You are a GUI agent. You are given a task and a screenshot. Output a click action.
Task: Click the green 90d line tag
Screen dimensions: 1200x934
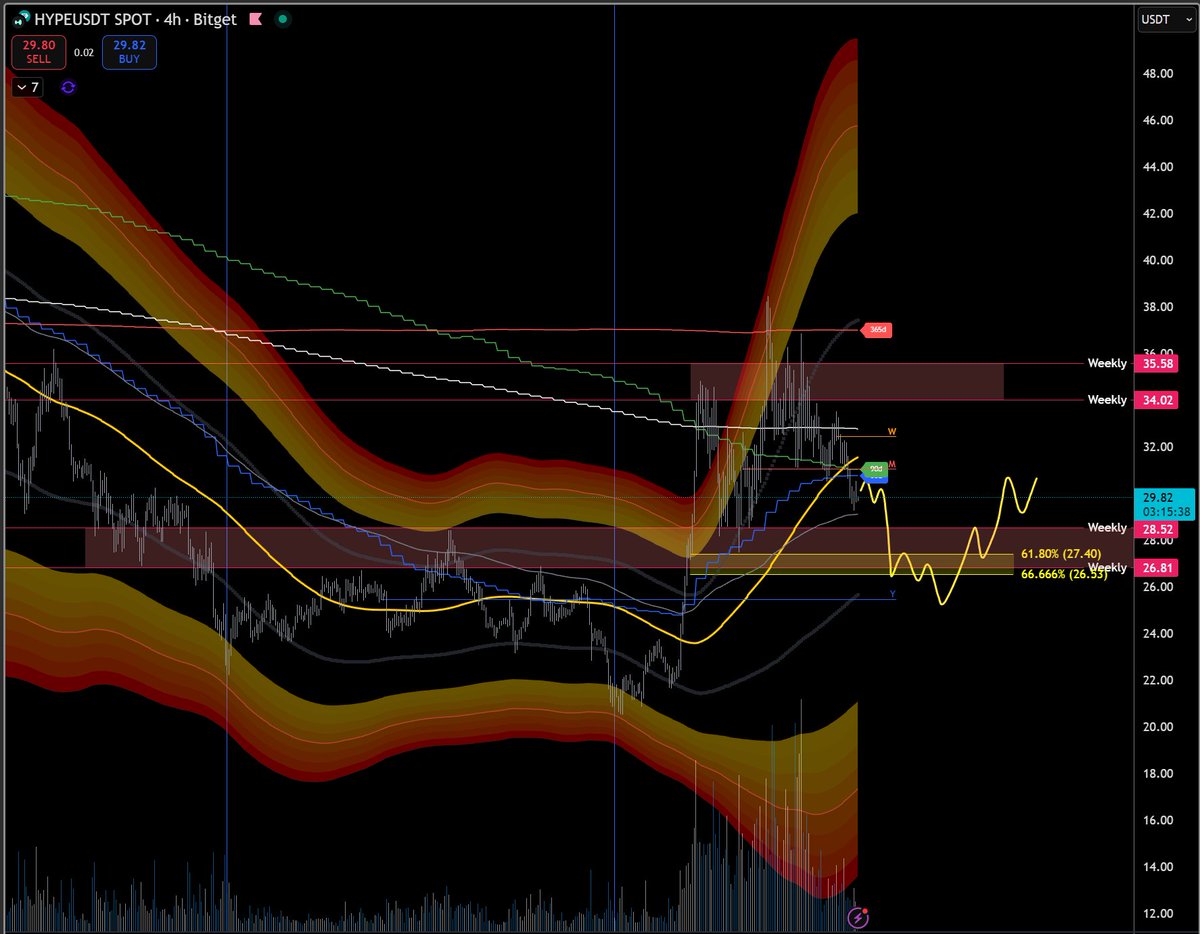pyautogui.click(x=874, y=468)
